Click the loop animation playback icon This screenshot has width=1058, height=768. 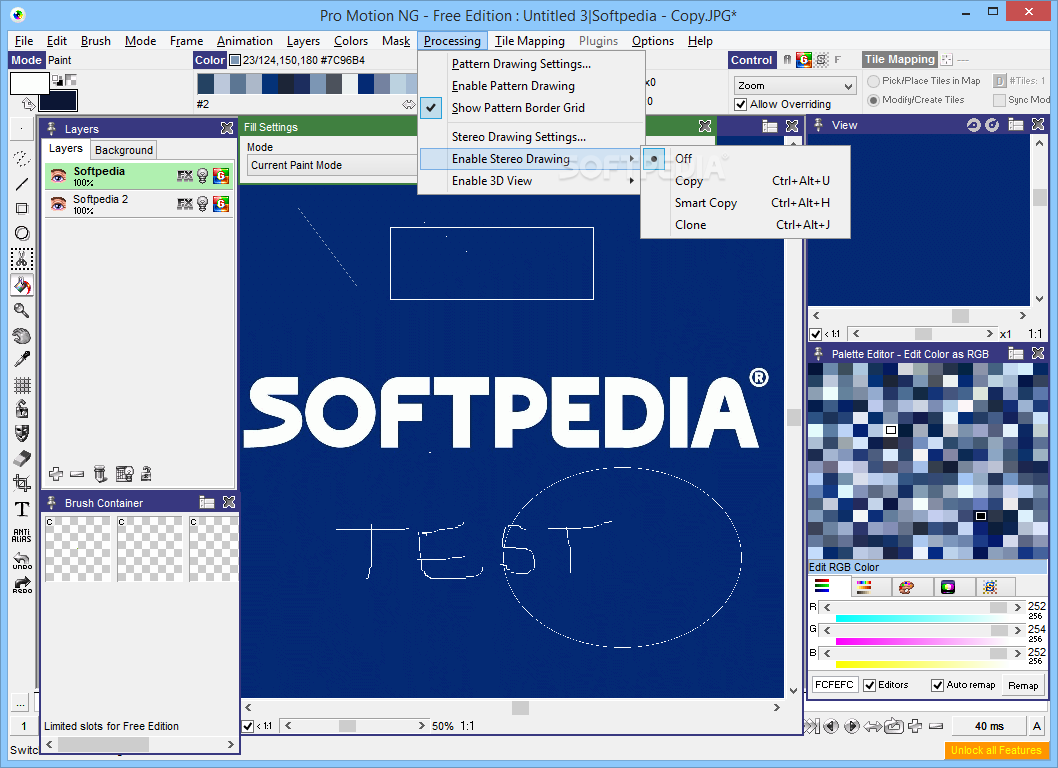894,726
